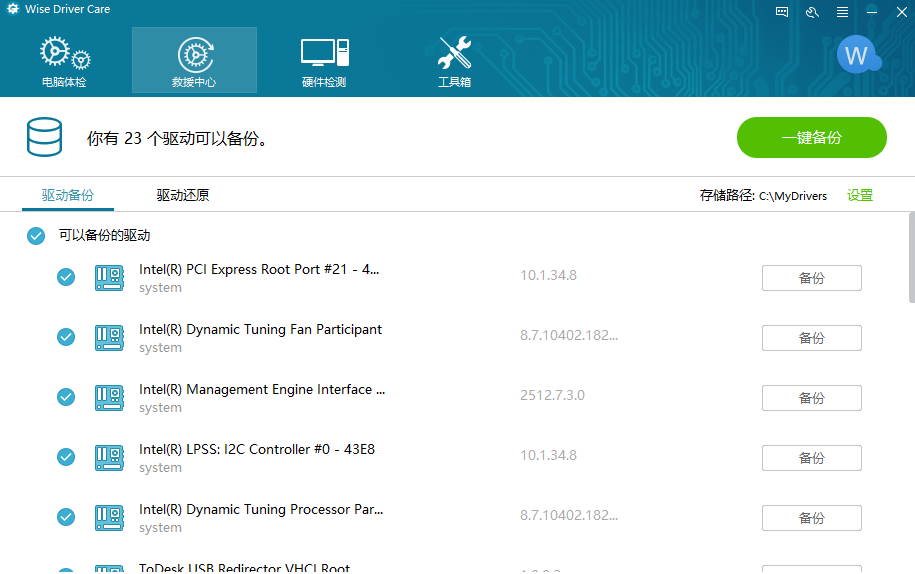Uncheck the 可以备份的驱动 select-all checkbox
Viewport: 915px width, 574px height.
tap(36, 236)
